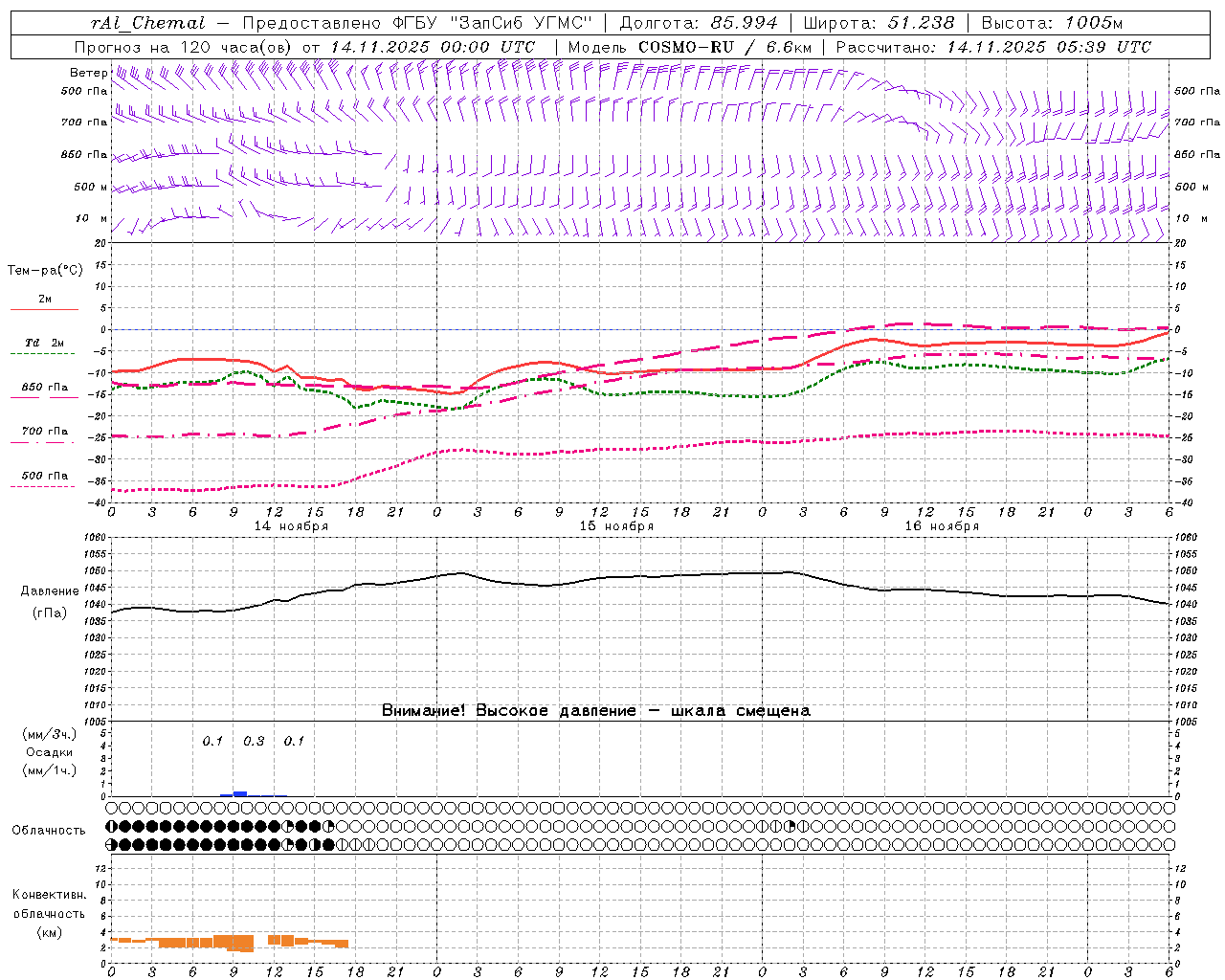
Task: Click the 0.3 precipitation amount value
Action: coord(254,742)
